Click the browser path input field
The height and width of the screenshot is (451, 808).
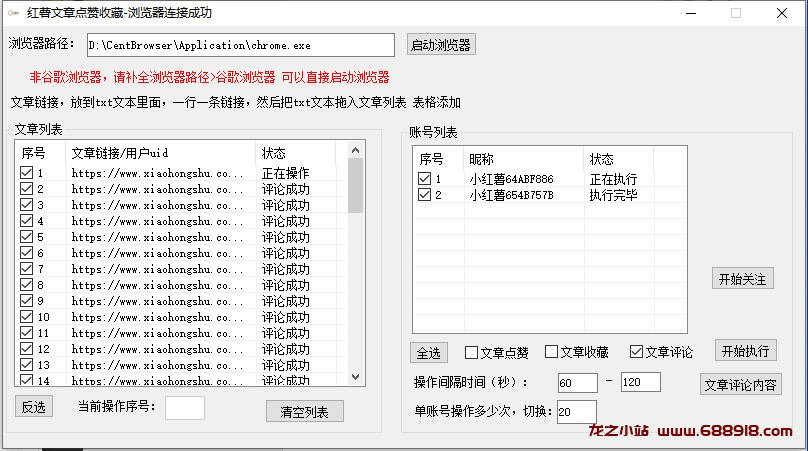point(241,45)
